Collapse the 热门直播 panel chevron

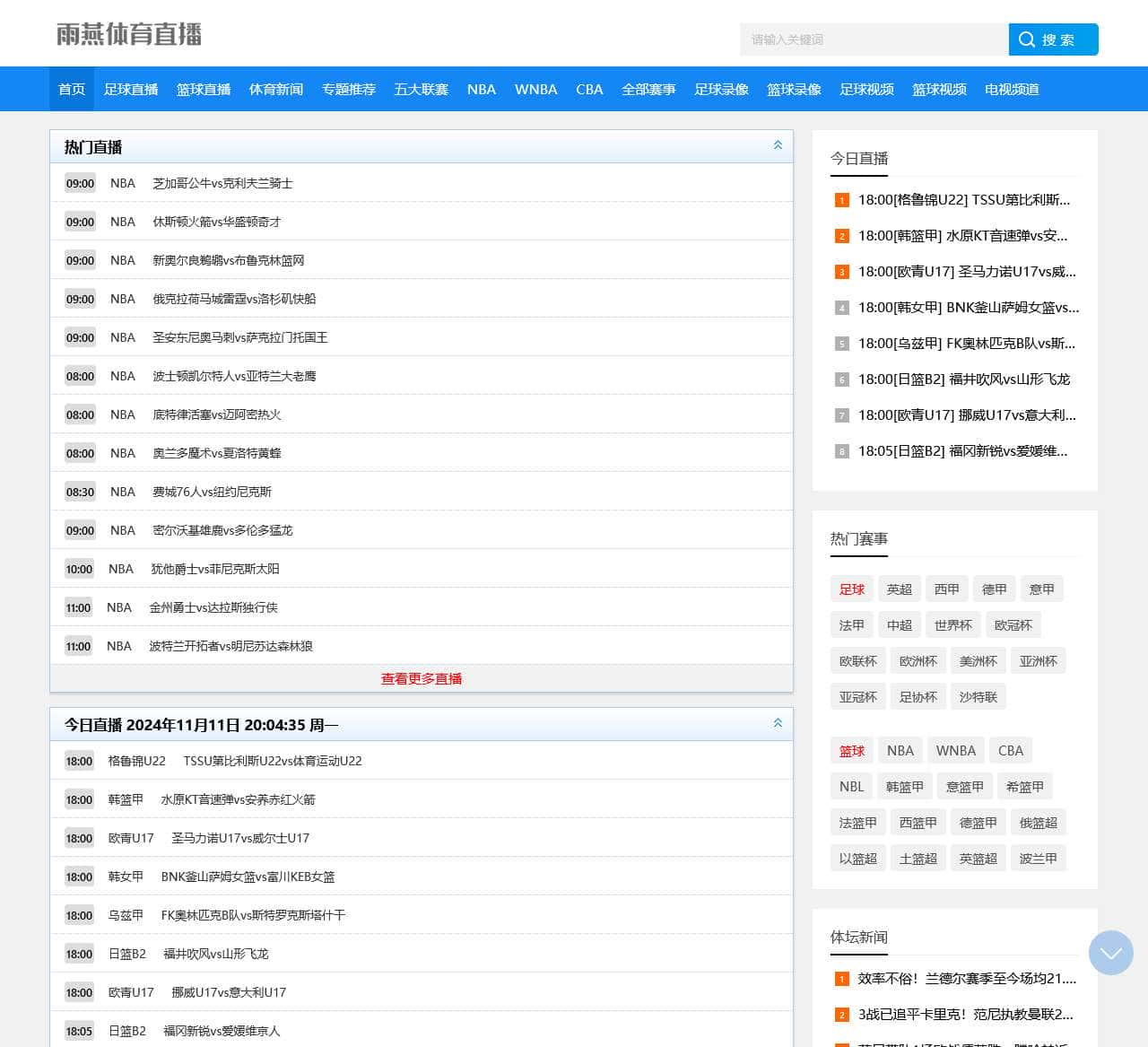pyautogui.click(x=778, y=145)
